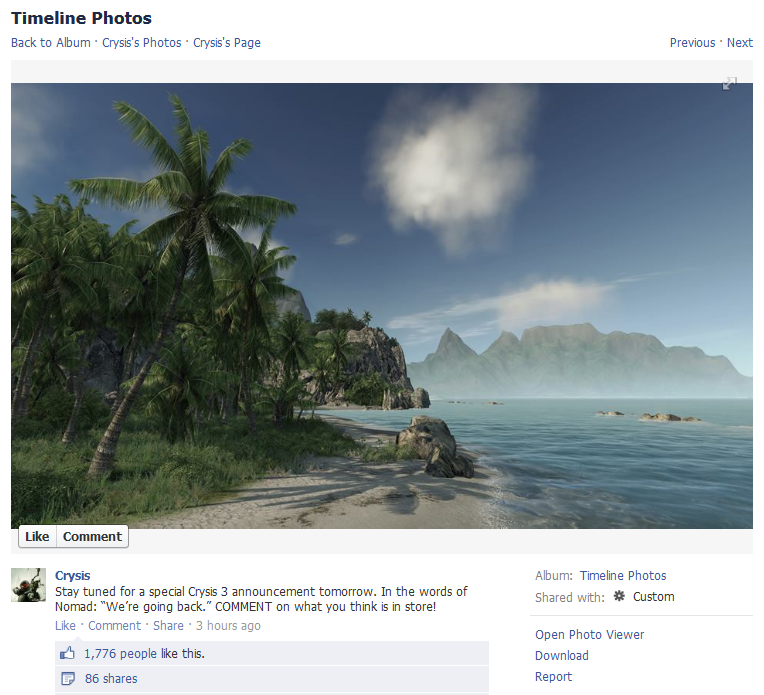Click the small Comment link under caption

point(115,625)
